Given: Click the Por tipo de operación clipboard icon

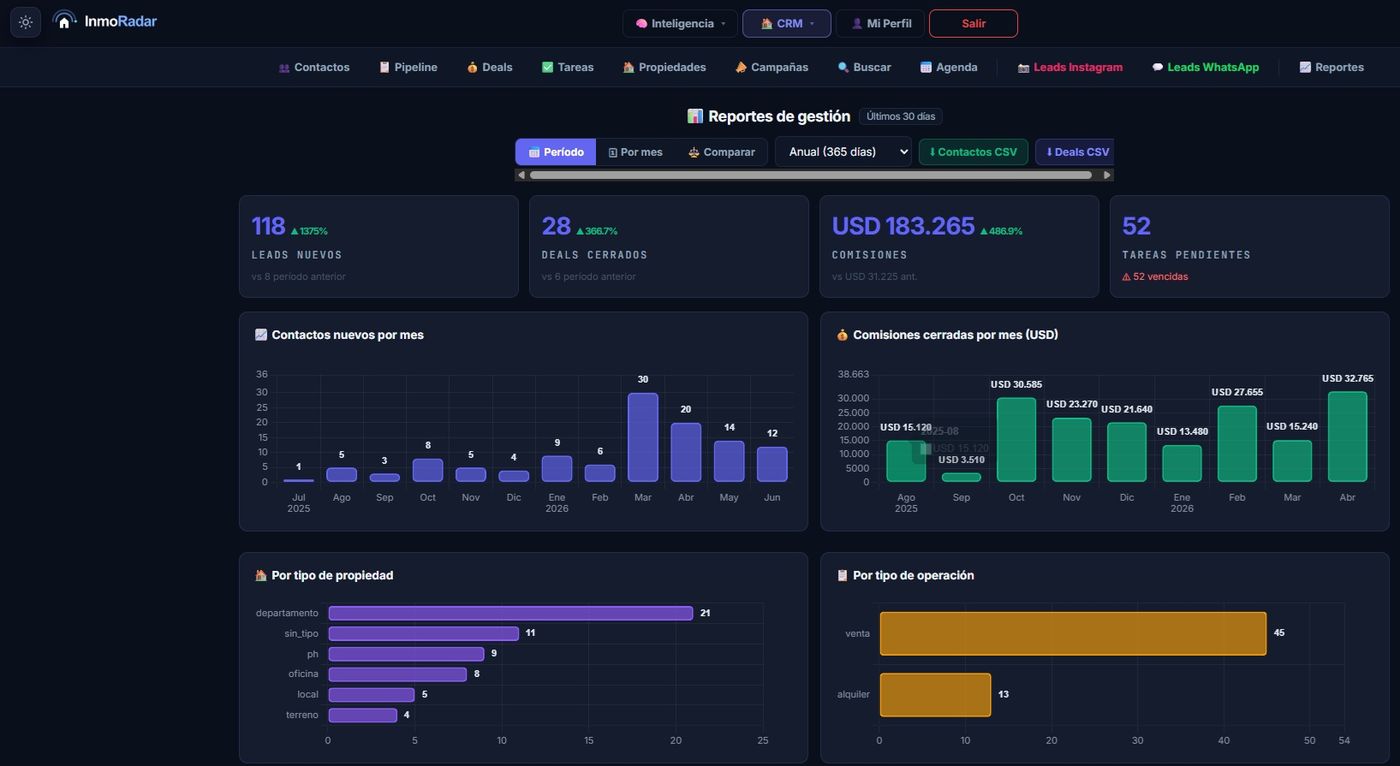Looking at the screenshot, I should tap(842, 575).
